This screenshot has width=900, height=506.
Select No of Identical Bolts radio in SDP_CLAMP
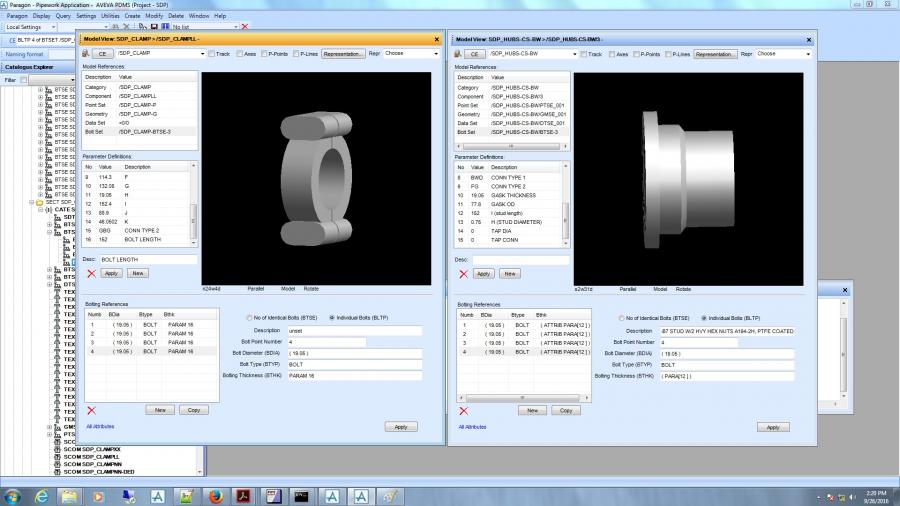(x=249, y=317)
